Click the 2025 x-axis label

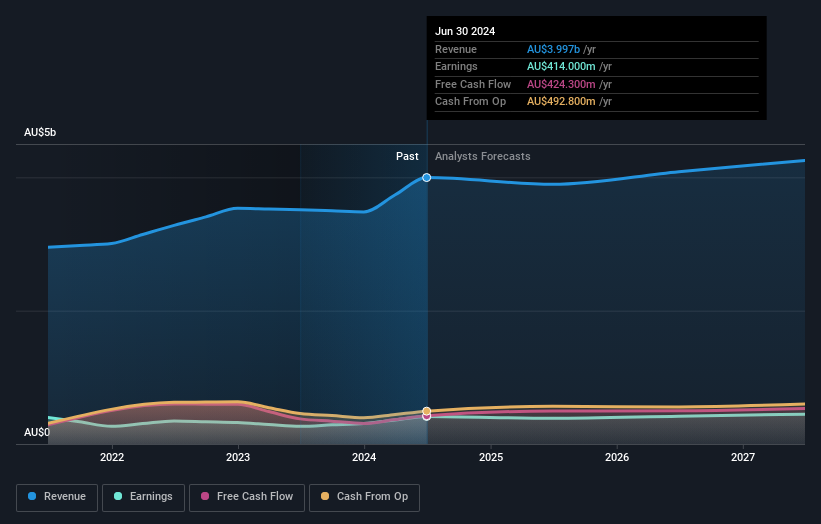(x=491, y=457)
